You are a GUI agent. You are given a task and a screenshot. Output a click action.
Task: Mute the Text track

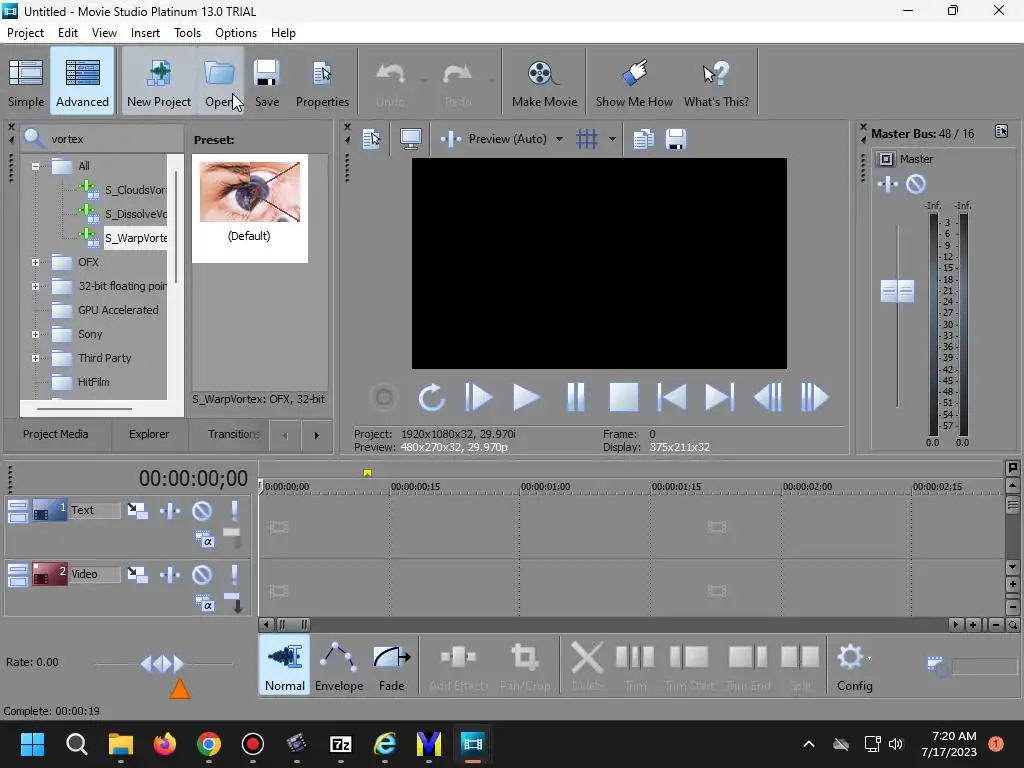(x=202, y=511)
